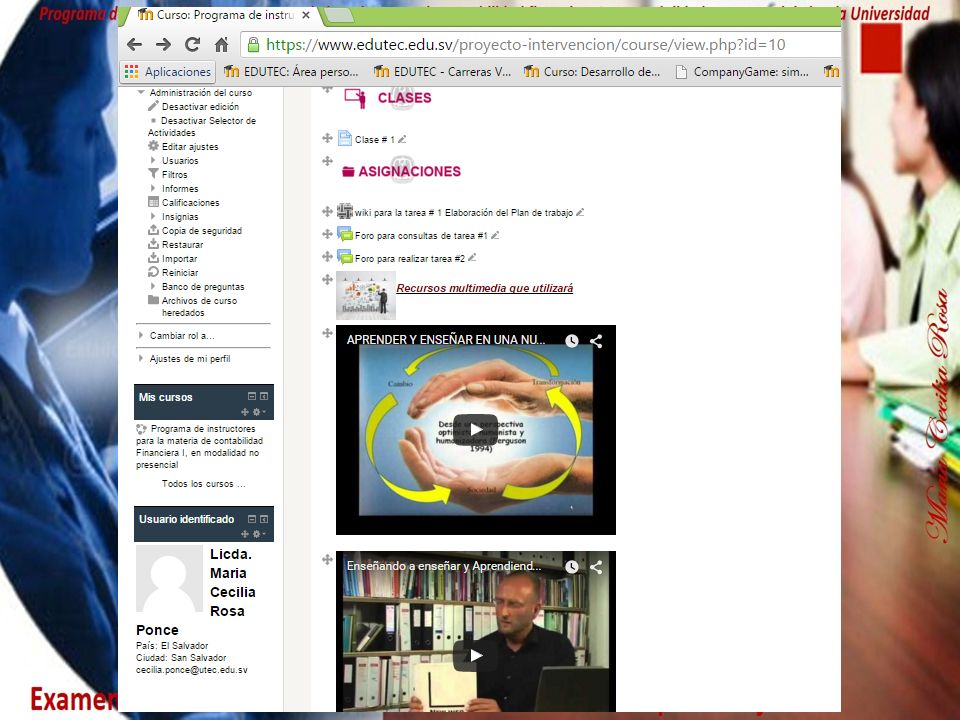
Task: Click Desactivar Selector de Actividades
Action: point(202,127)
